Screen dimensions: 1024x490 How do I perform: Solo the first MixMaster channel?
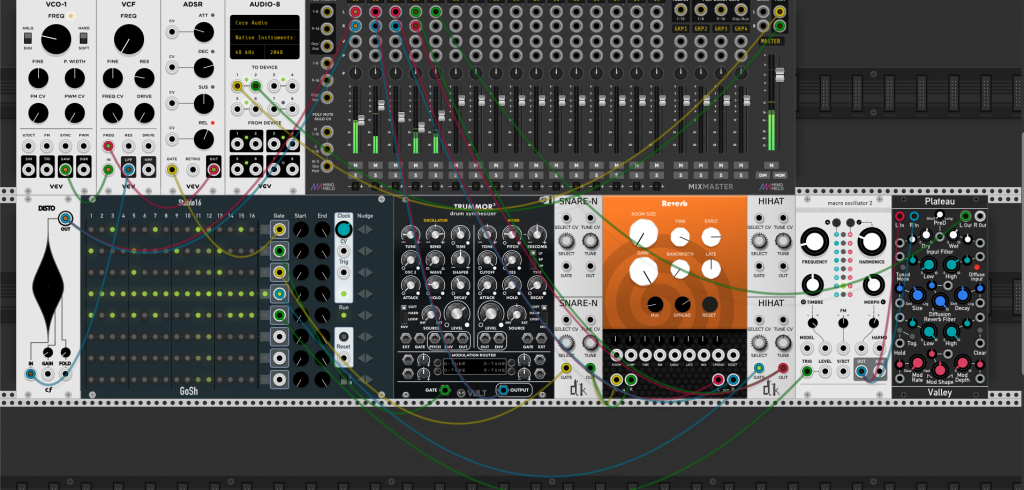pyautogui.click(x=355, y=175)
